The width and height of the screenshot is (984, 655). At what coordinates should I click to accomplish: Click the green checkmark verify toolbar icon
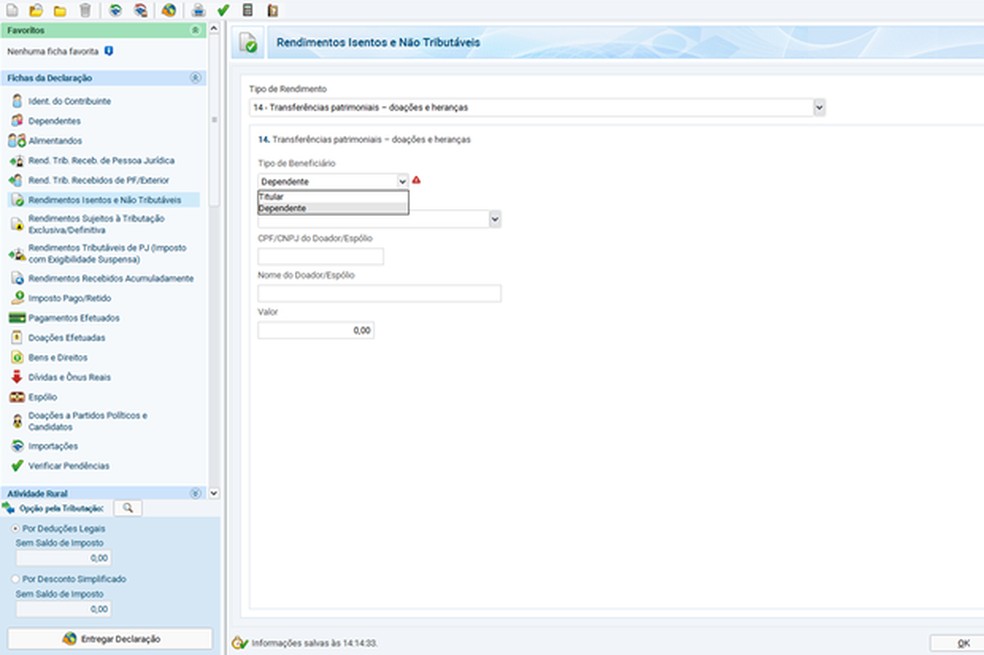click(x=223, y=10)
